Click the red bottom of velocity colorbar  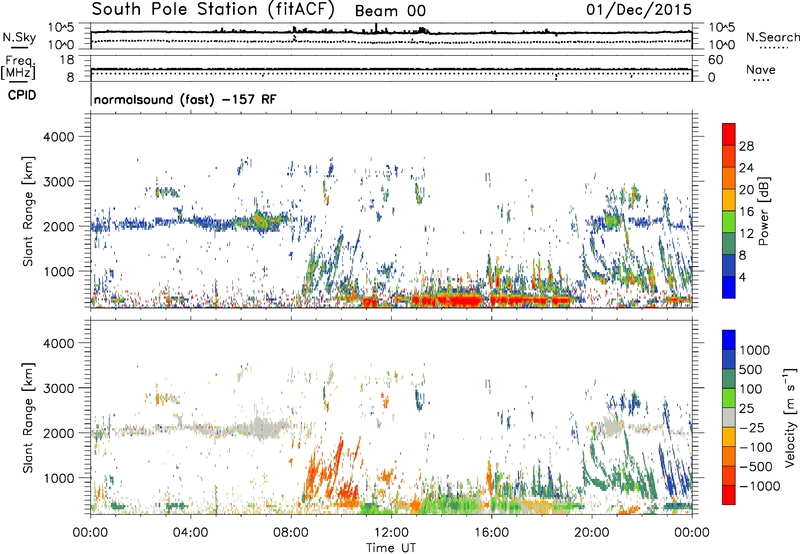(729, 495)
